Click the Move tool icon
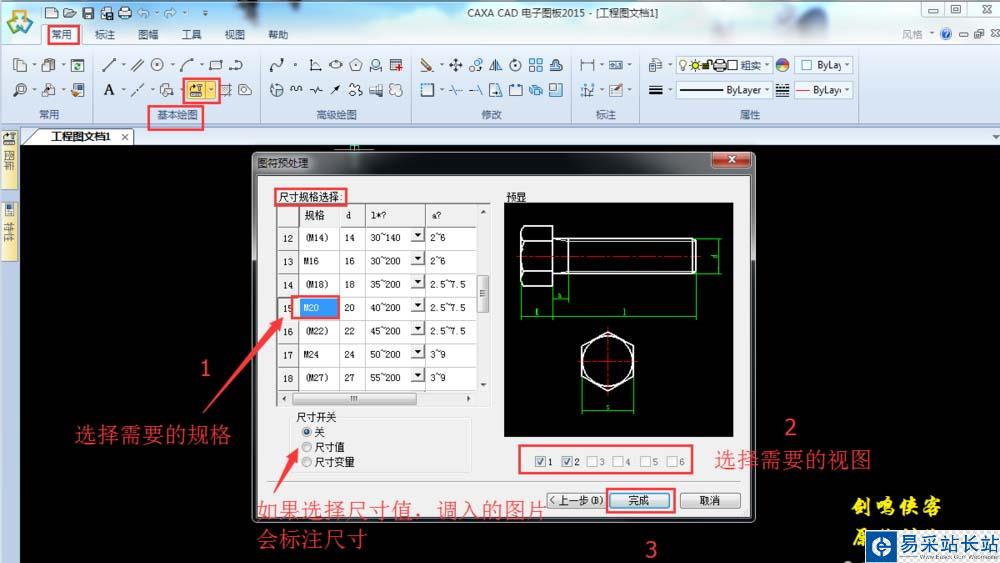The image size is (1000, 563). (x=455, y=64)
